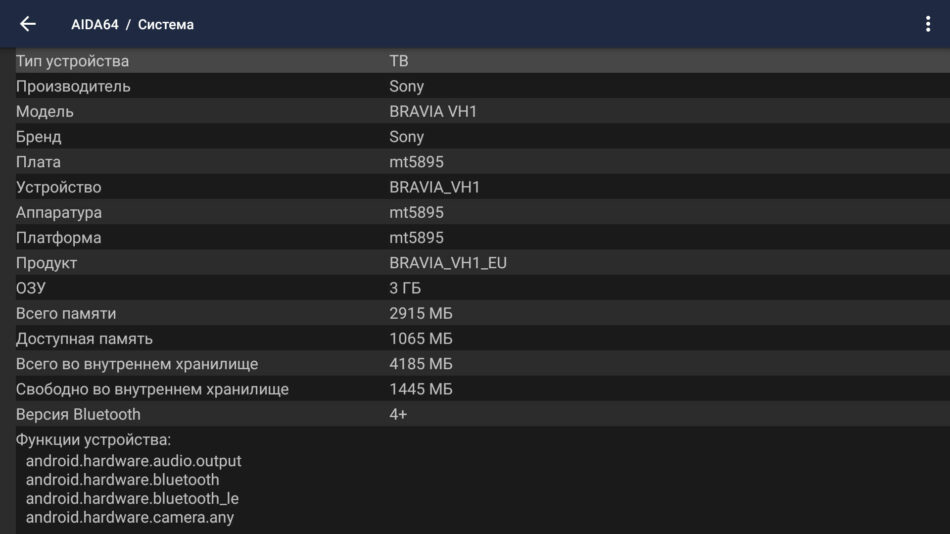Select android.hardware.audio.output entry
950x534 pixels.
coord(133,461)
